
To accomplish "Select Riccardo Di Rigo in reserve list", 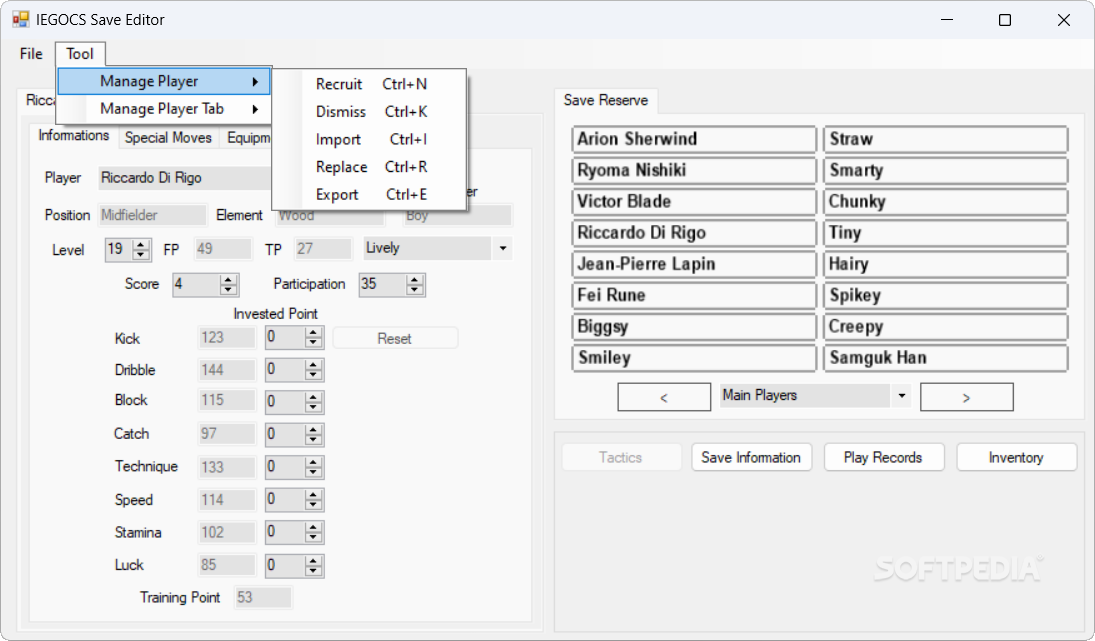I will click(x=694, y=233).
